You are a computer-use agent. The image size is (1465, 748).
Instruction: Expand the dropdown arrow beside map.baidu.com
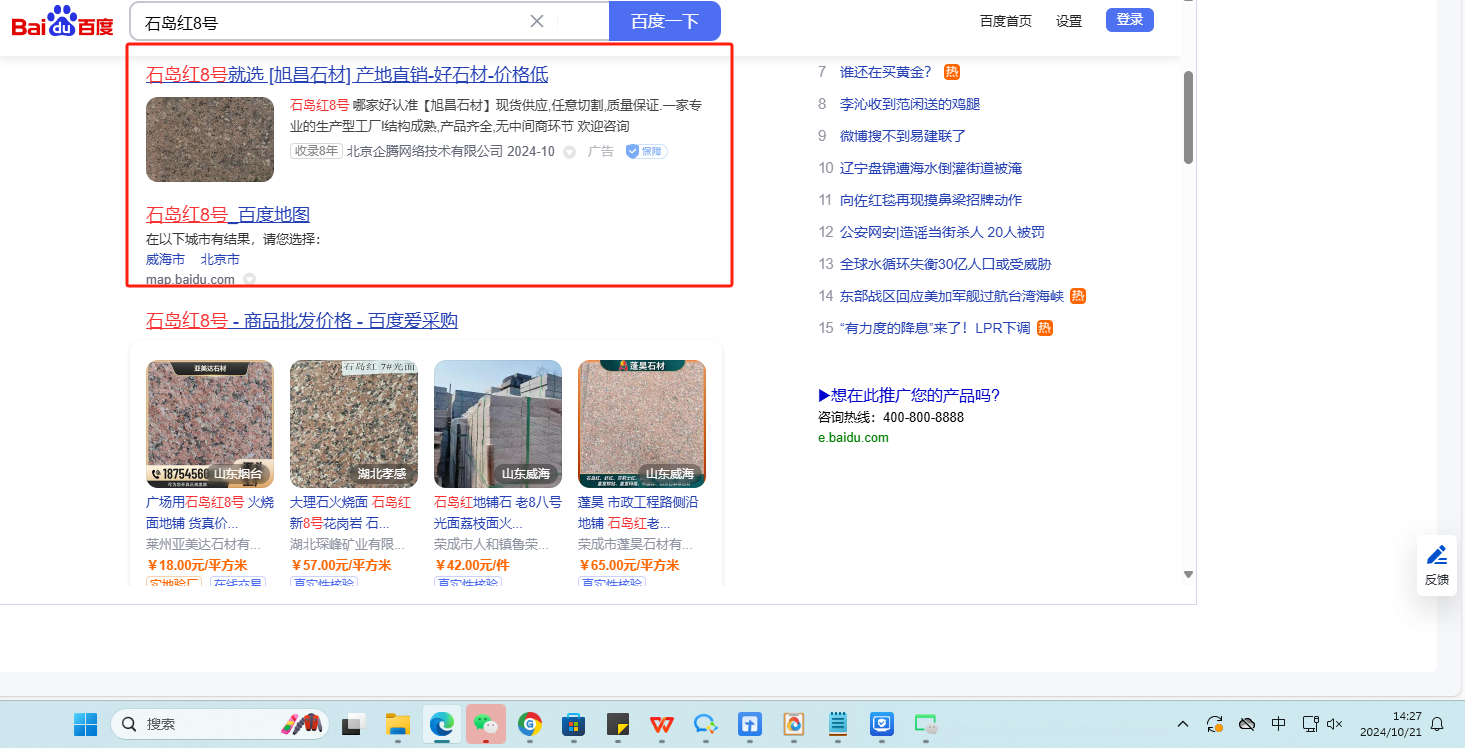pyautogui.click(x=250, y=280)
